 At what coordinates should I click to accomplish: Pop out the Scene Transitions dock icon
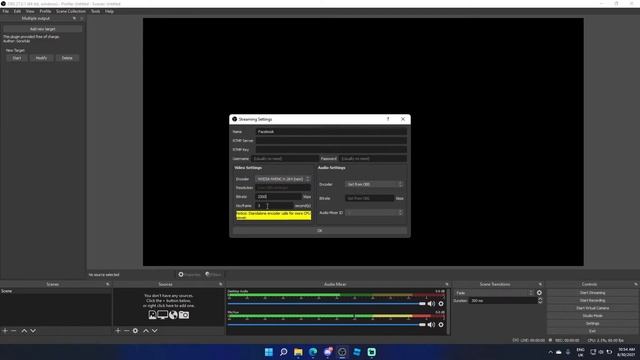(x=540, y=284)
